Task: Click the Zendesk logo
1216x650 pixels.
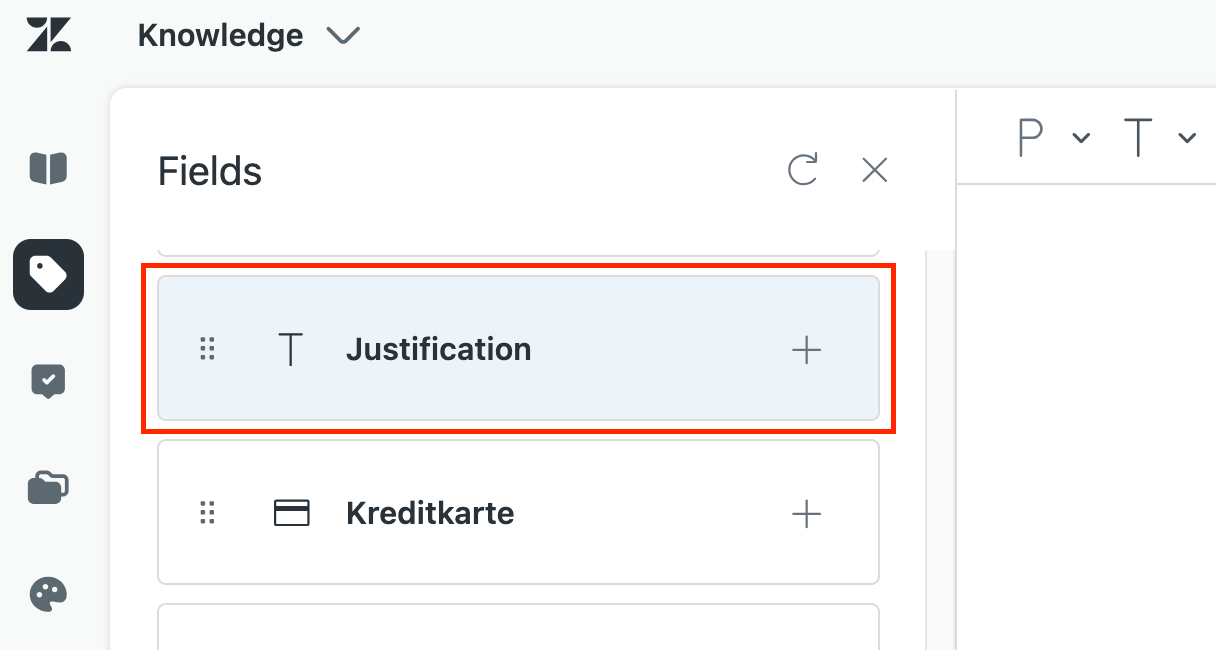Action: pos(48,35)
